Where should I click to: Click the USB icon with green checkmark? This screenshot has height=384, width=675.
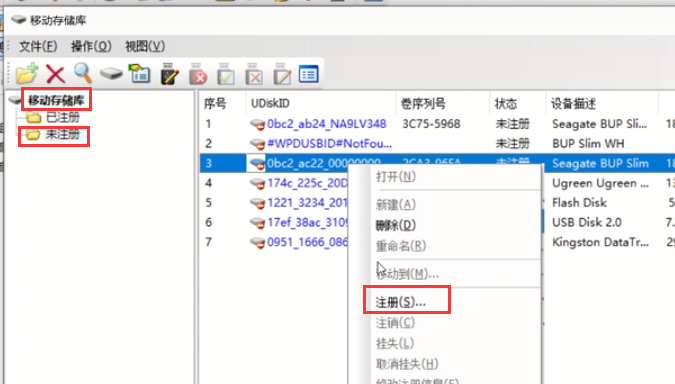click(226, 74)
